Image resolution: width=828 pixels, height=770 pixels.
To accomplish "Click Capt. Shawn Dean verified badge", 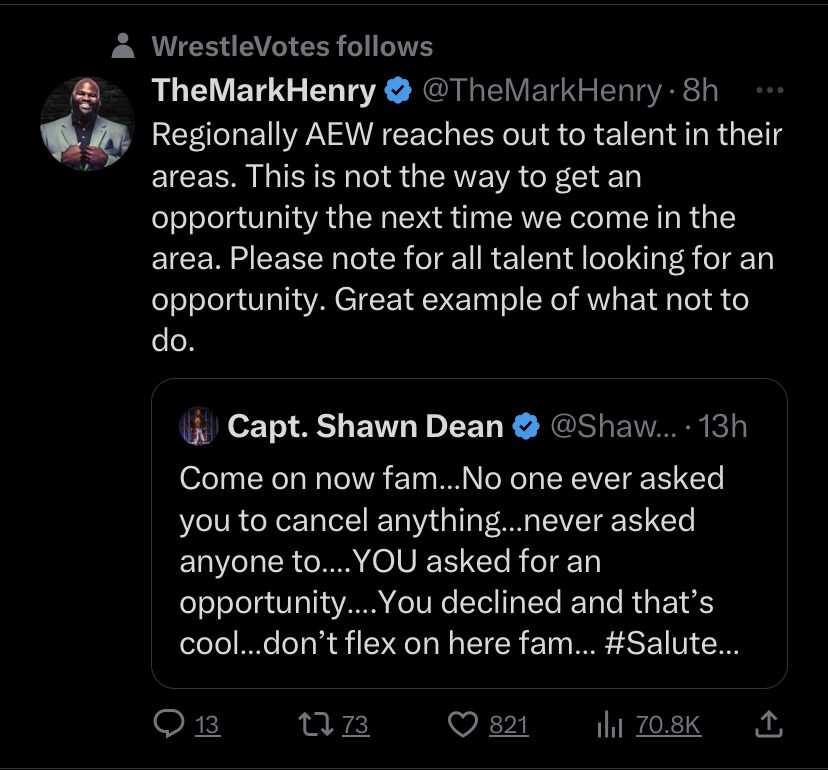I will pos(526,427).
